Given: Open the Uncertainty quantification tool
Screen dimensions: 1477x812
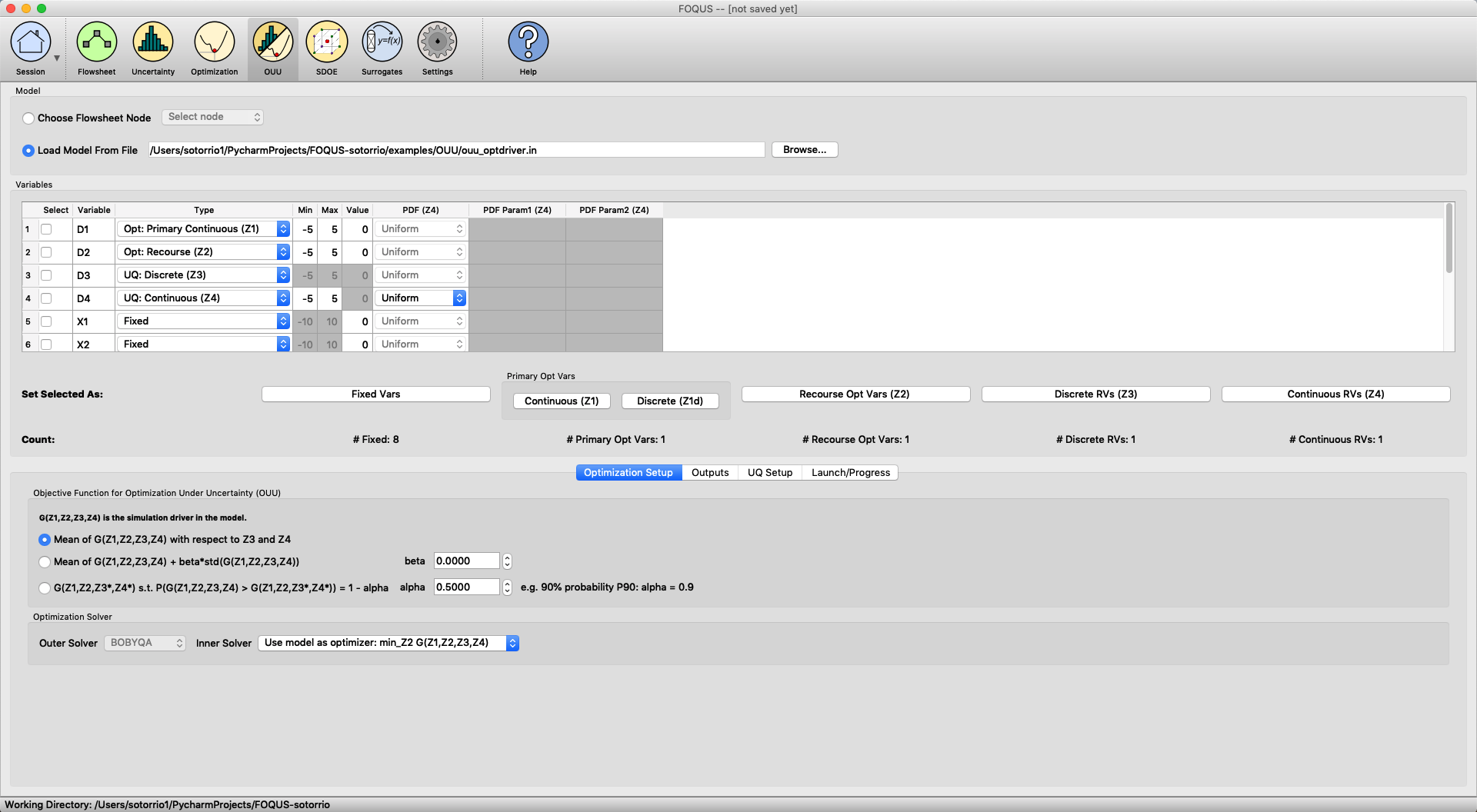Looking at the screenshot, I should [x=153, y=43].
